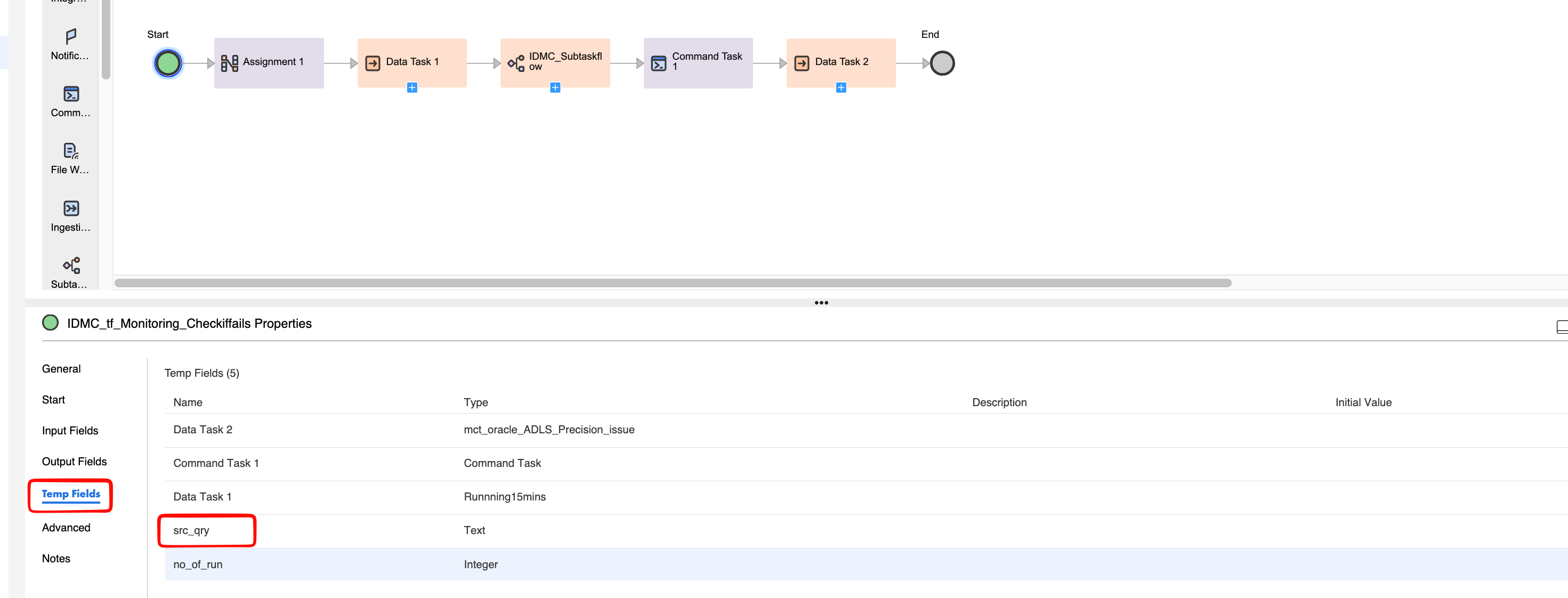Open the Output Fields tab
This screenshot has height=598, width=1568.
[x=74, y=461]
